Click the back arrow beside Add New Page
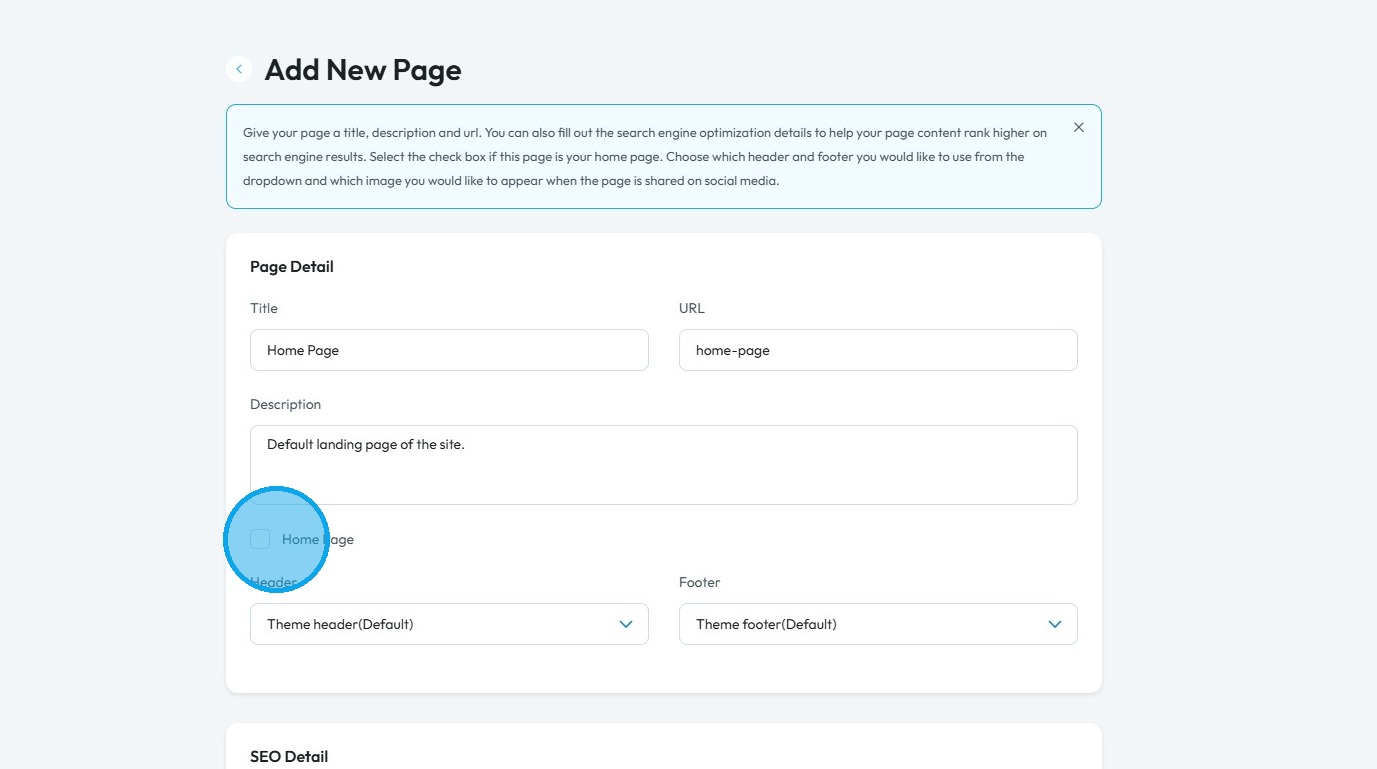Screen dimensions: 1377x769 (239, 69)
